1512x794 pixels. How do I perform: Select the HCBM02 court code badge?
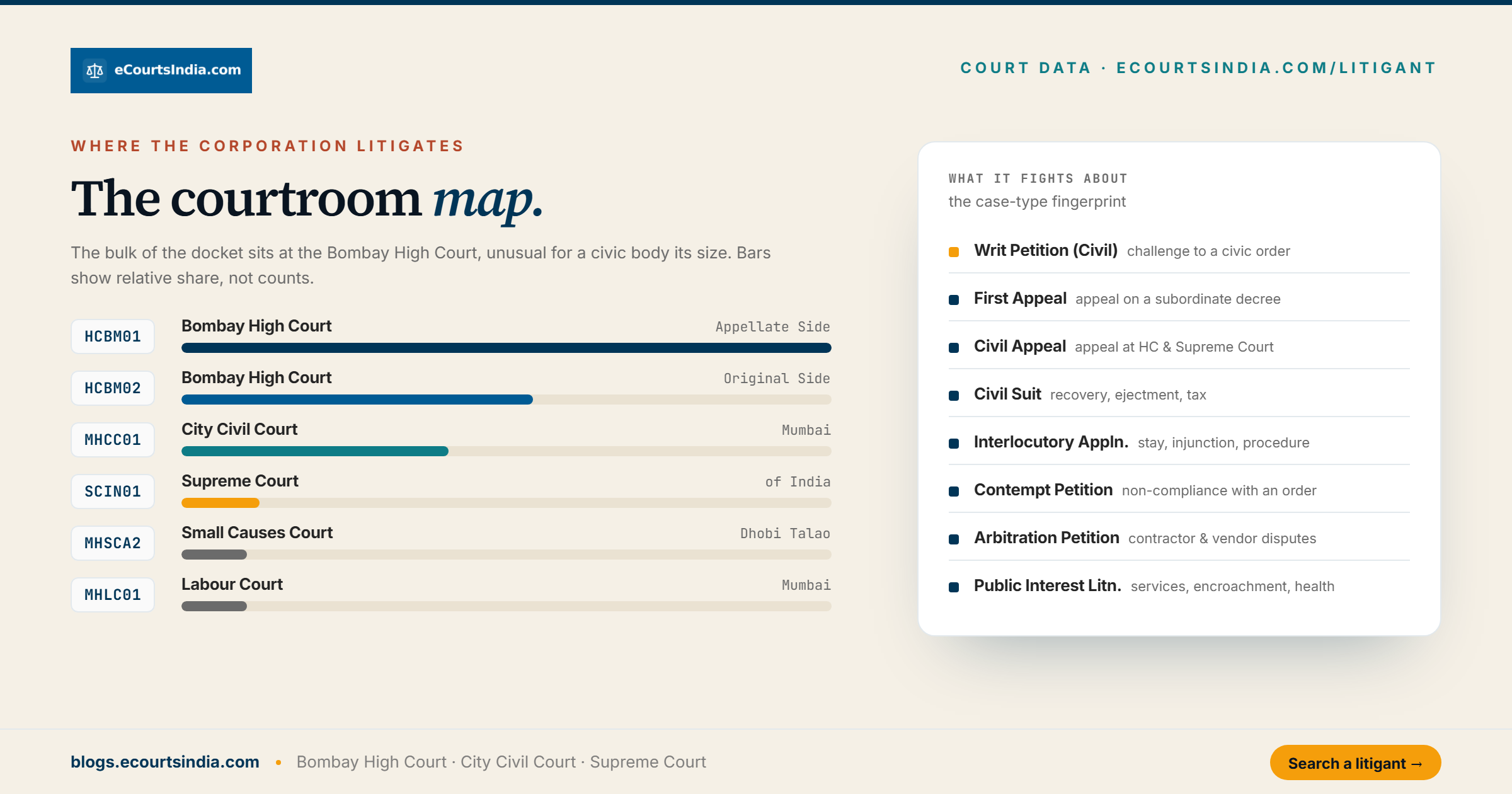coord(113,388)
